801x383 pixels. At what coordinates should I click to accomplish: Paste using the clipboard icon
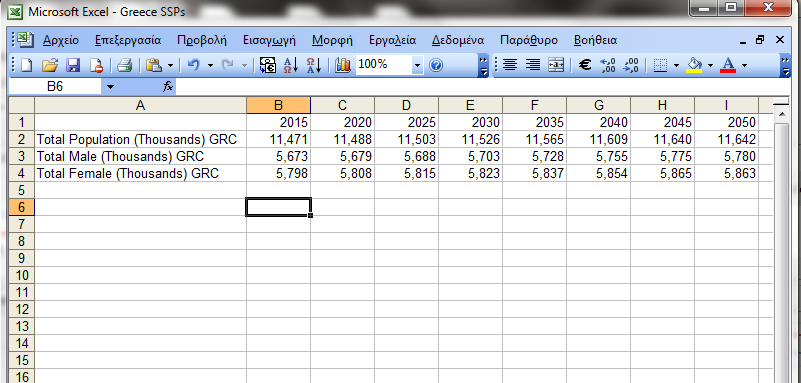click(x=154, y=65)
